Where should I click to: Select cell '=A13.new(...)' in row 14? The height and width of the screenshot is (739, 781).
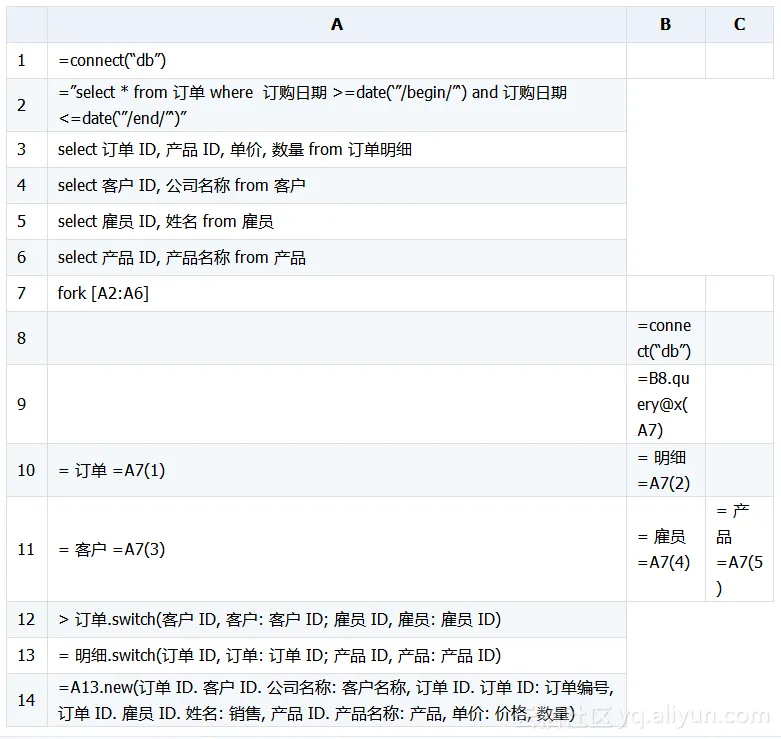pyautogui.click(x=337, y=700)
